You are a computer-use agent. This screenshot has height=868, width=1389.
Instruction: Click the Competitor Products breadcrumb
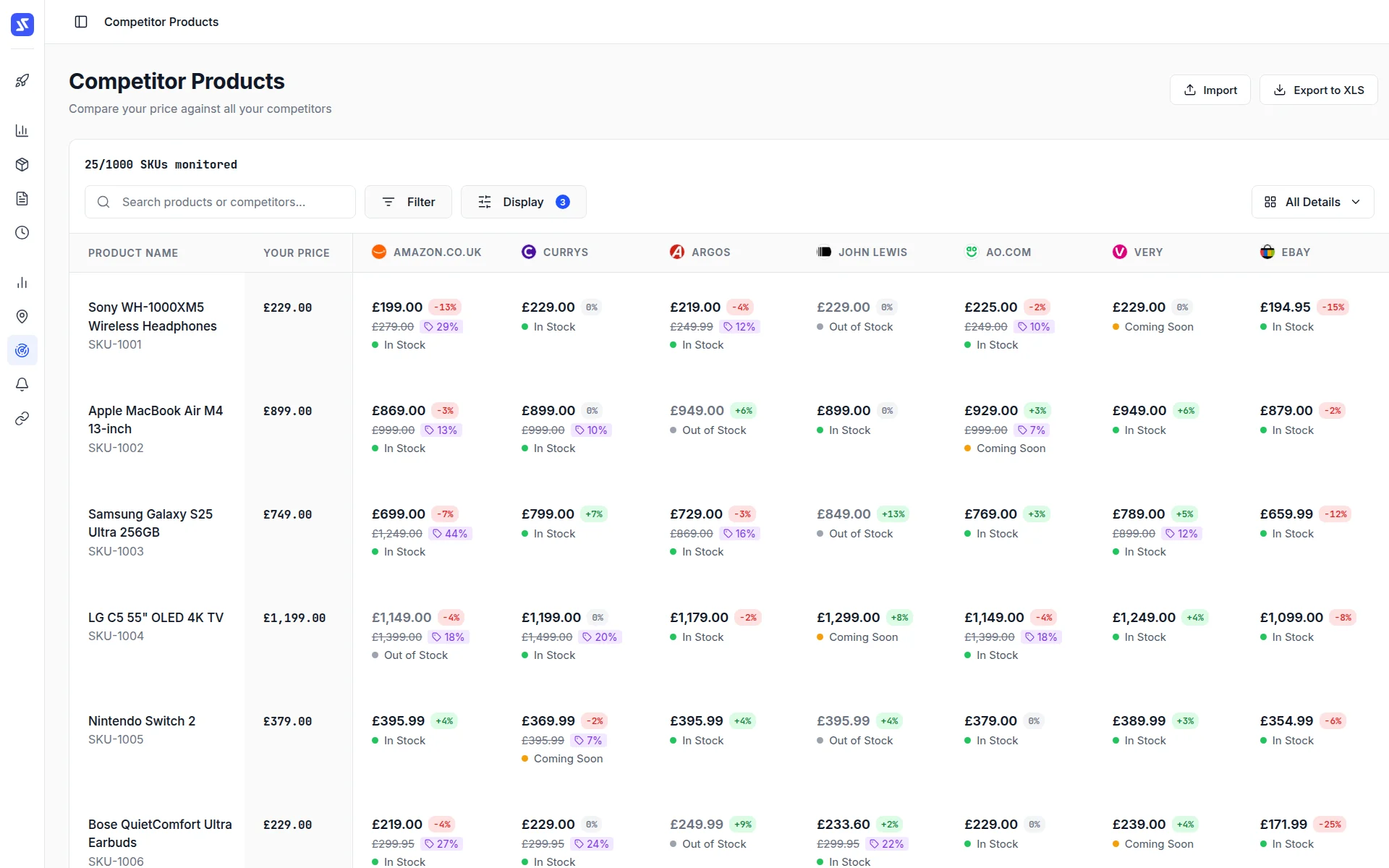[161, 22]
